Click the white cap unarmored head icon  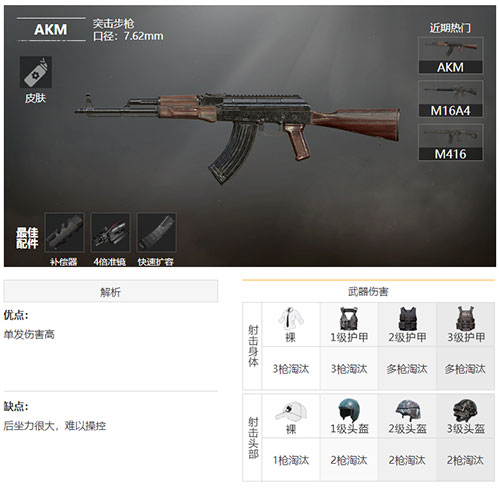291,411
